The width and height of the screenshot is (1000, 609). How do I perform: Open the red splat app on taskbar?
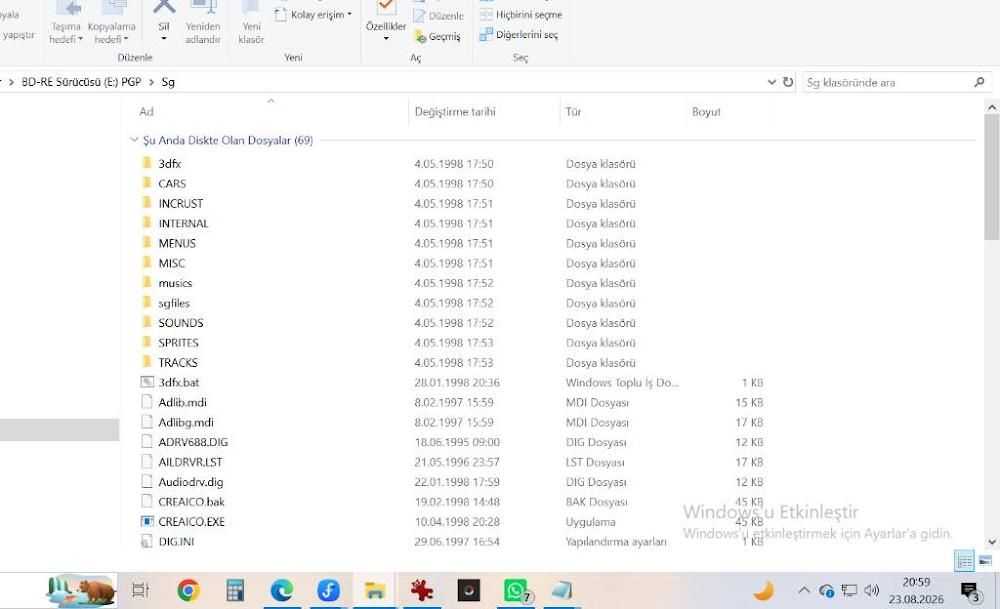click(422, 591)
